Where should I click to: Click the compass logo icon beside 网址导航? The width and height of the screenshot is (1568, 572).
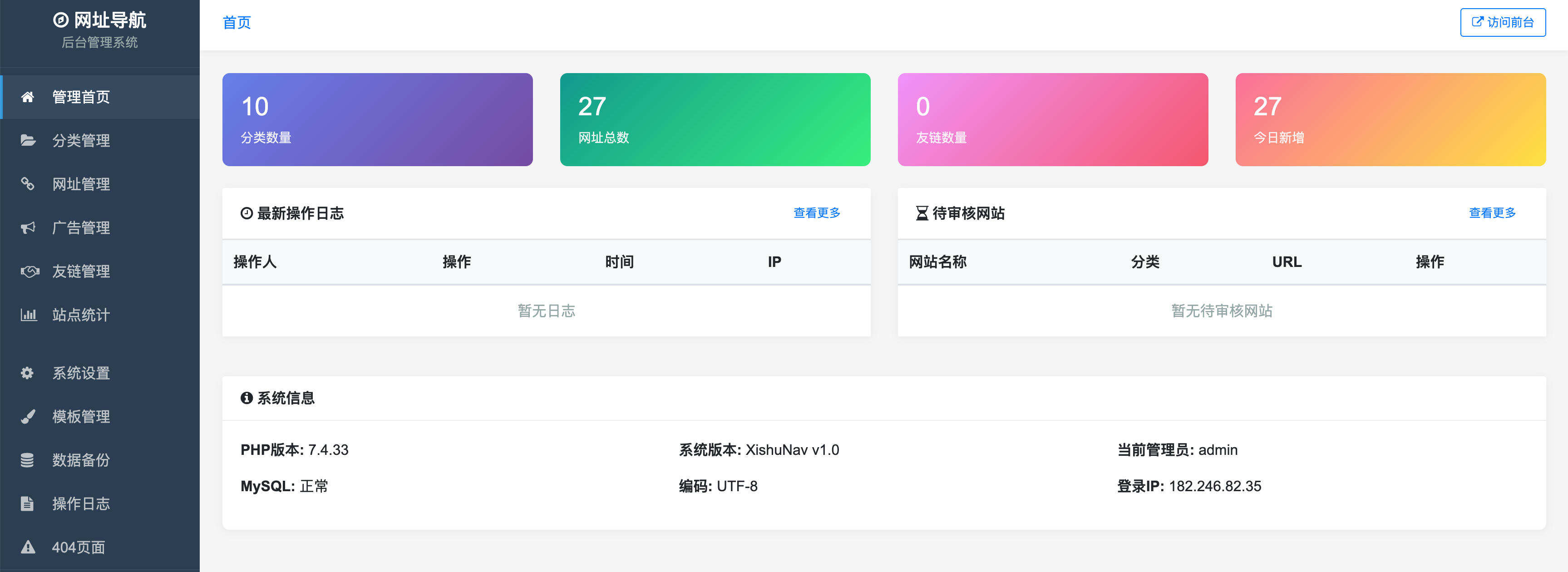(x=61, y=20)
